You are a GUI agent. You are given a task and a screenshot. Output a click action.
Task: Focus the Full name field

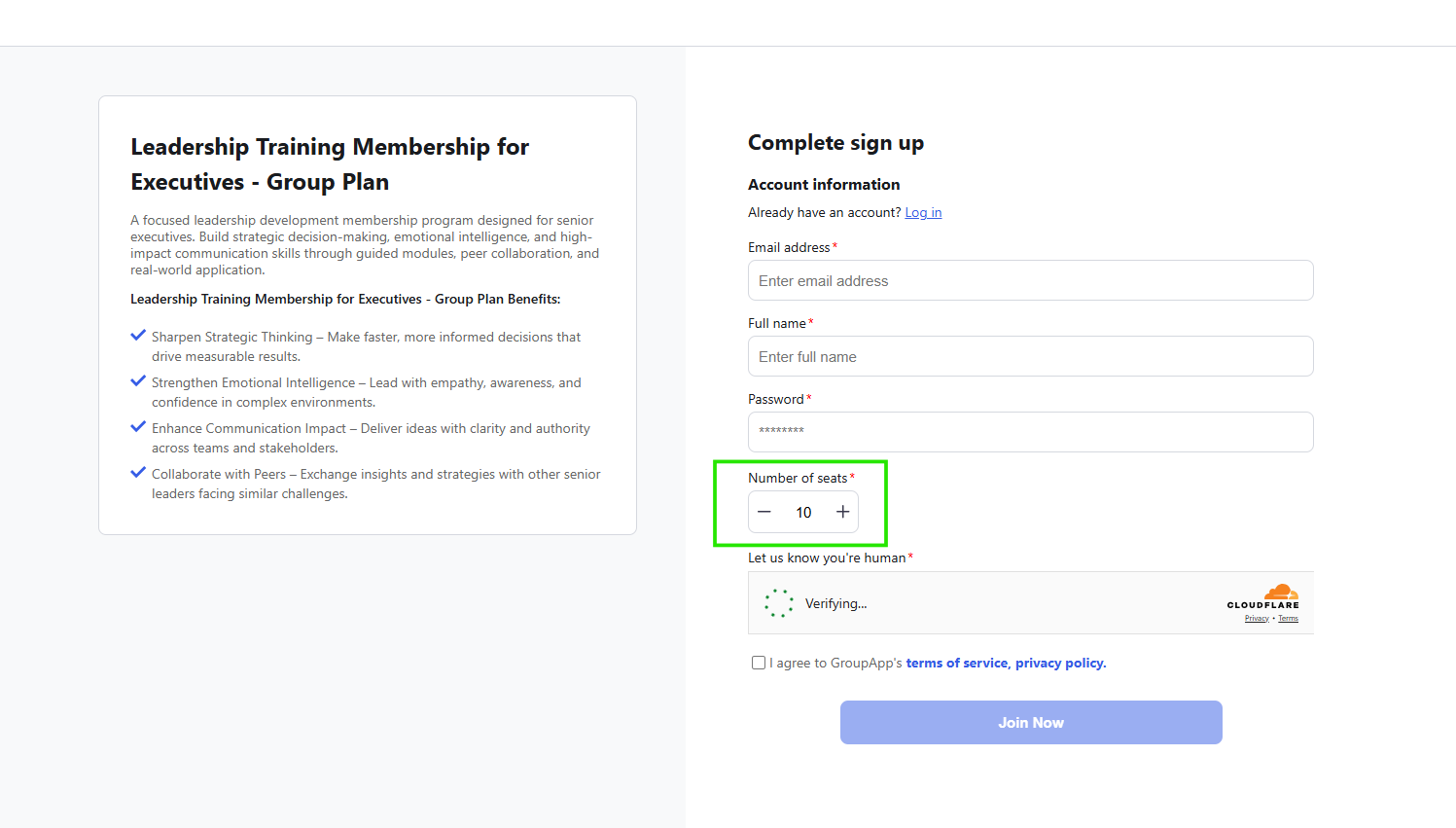[1030, 356]
